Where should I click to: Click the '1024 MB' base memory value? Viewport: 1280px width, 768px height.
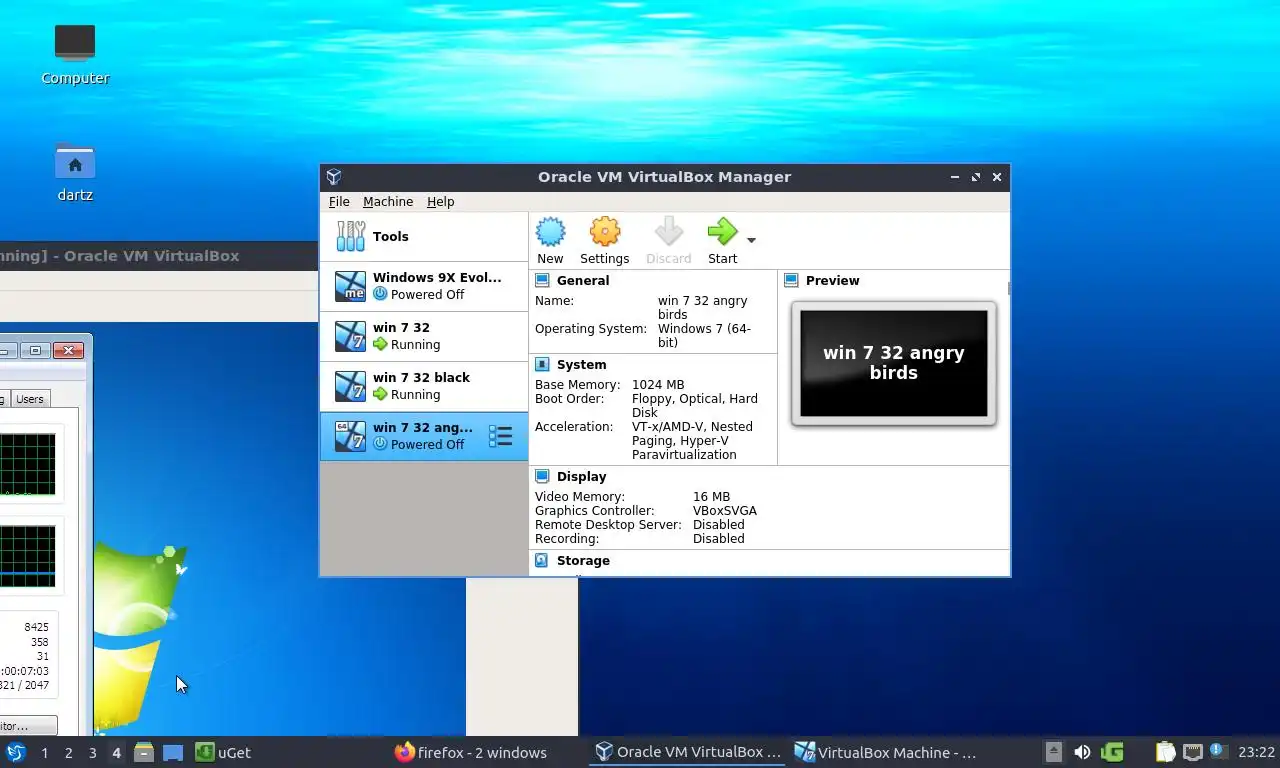coord(658,385)
